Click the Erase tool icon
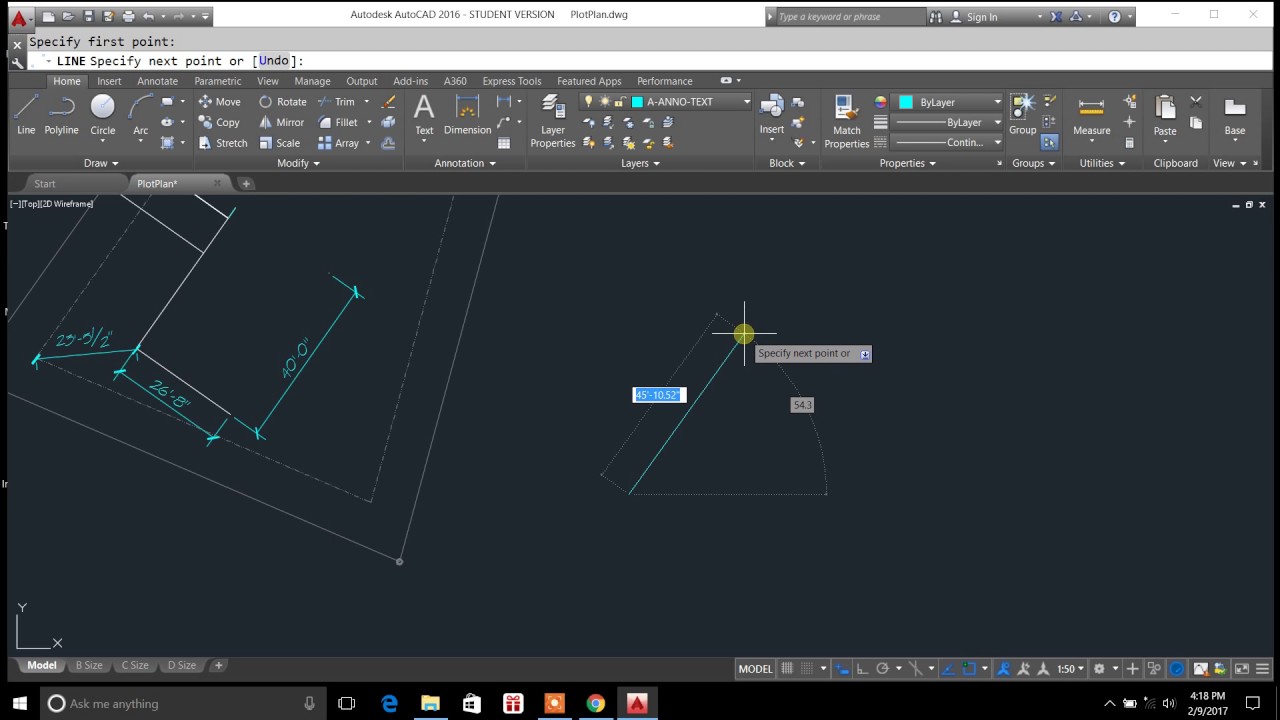Image resolution: width=1280 pixels, height=720 pixels. (389, 102)
